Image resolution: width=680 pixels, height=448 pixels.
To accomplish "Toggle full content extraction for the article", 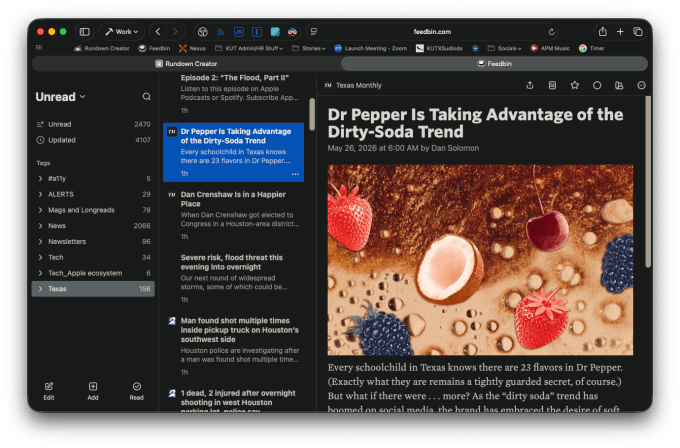I will 552,85.
